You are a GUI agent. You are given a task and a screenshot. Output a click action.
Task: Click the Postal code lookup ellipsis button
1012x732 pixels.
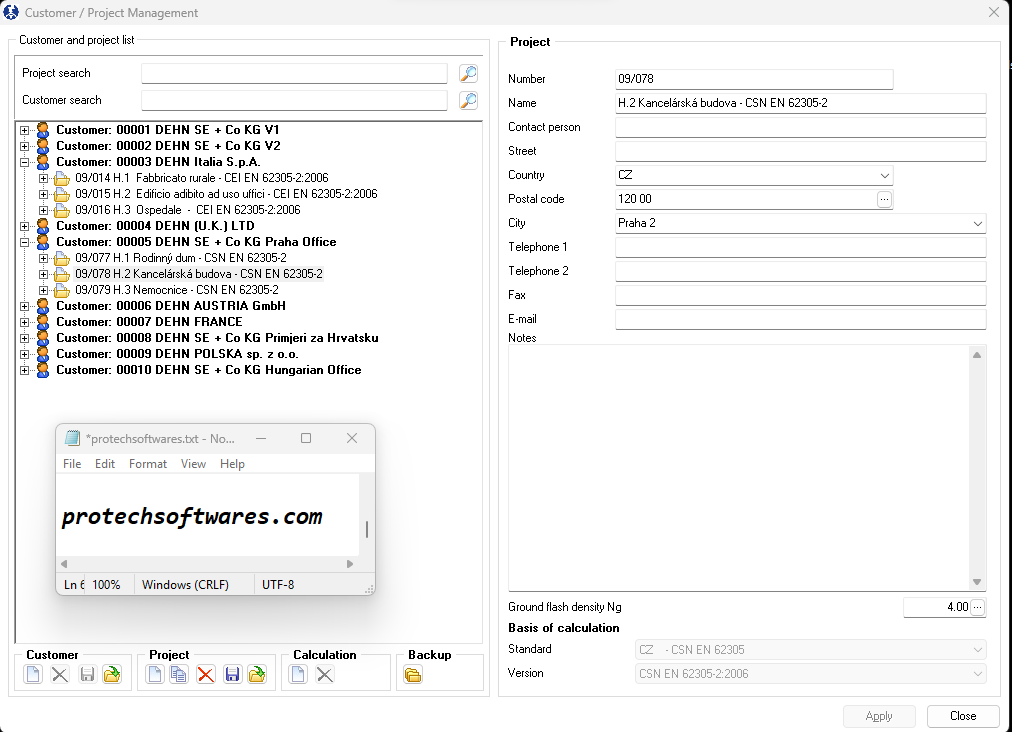pos(884,199)
